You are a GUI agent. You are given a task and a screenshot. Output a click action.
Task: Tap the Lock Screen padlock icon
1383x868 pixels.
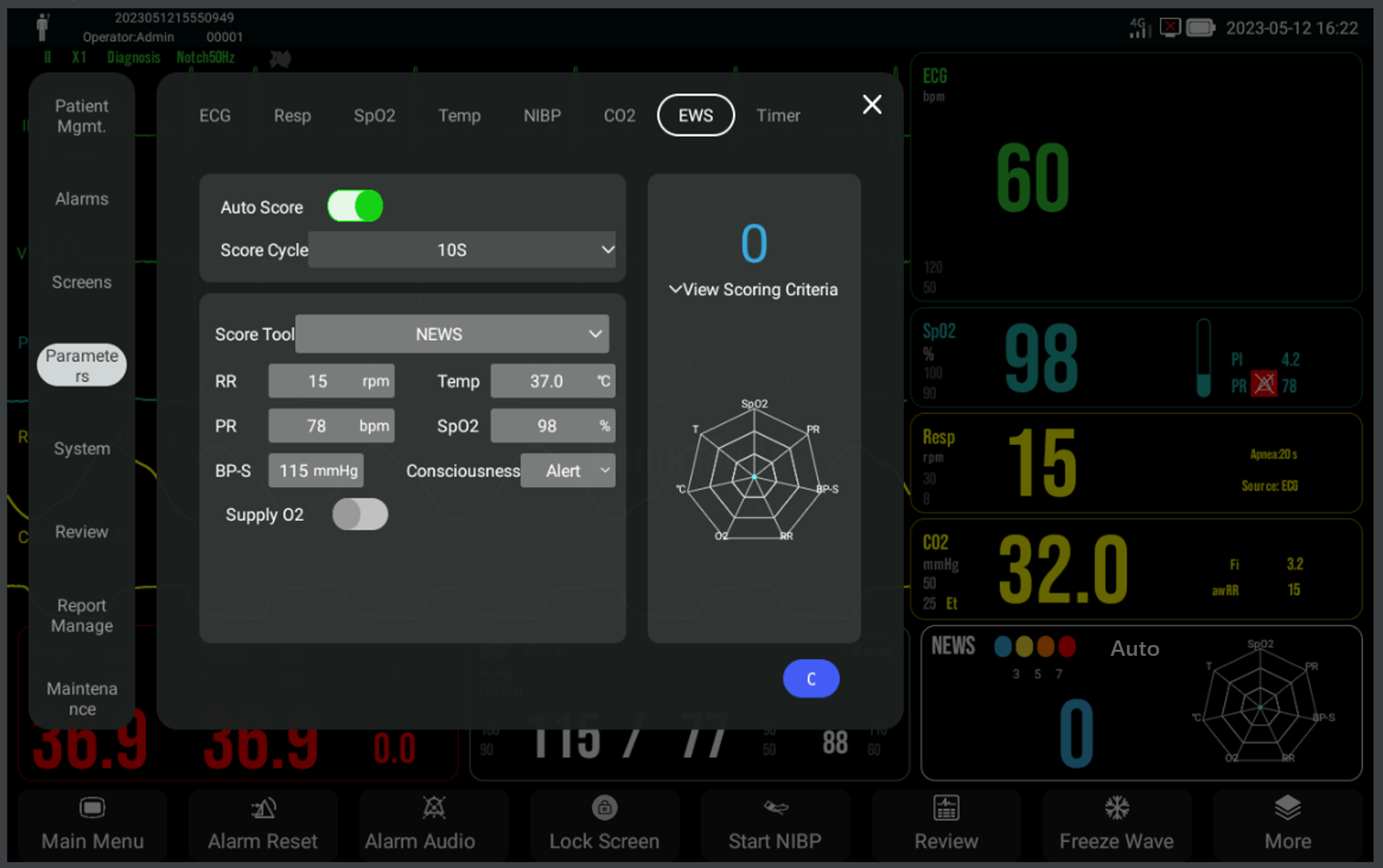click(x=604, y=808)
